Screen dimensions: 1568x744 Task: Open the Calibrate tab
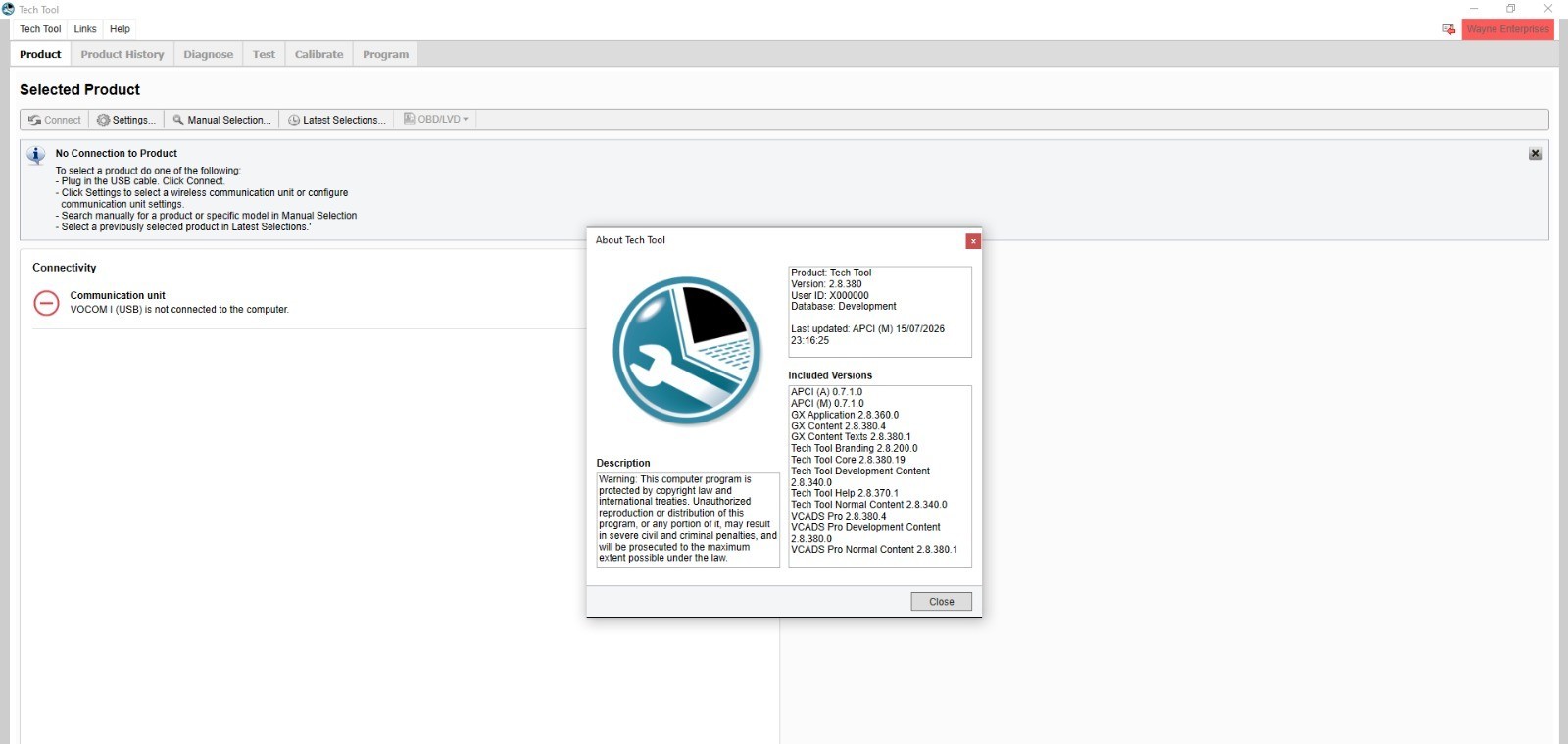[319, 54]
